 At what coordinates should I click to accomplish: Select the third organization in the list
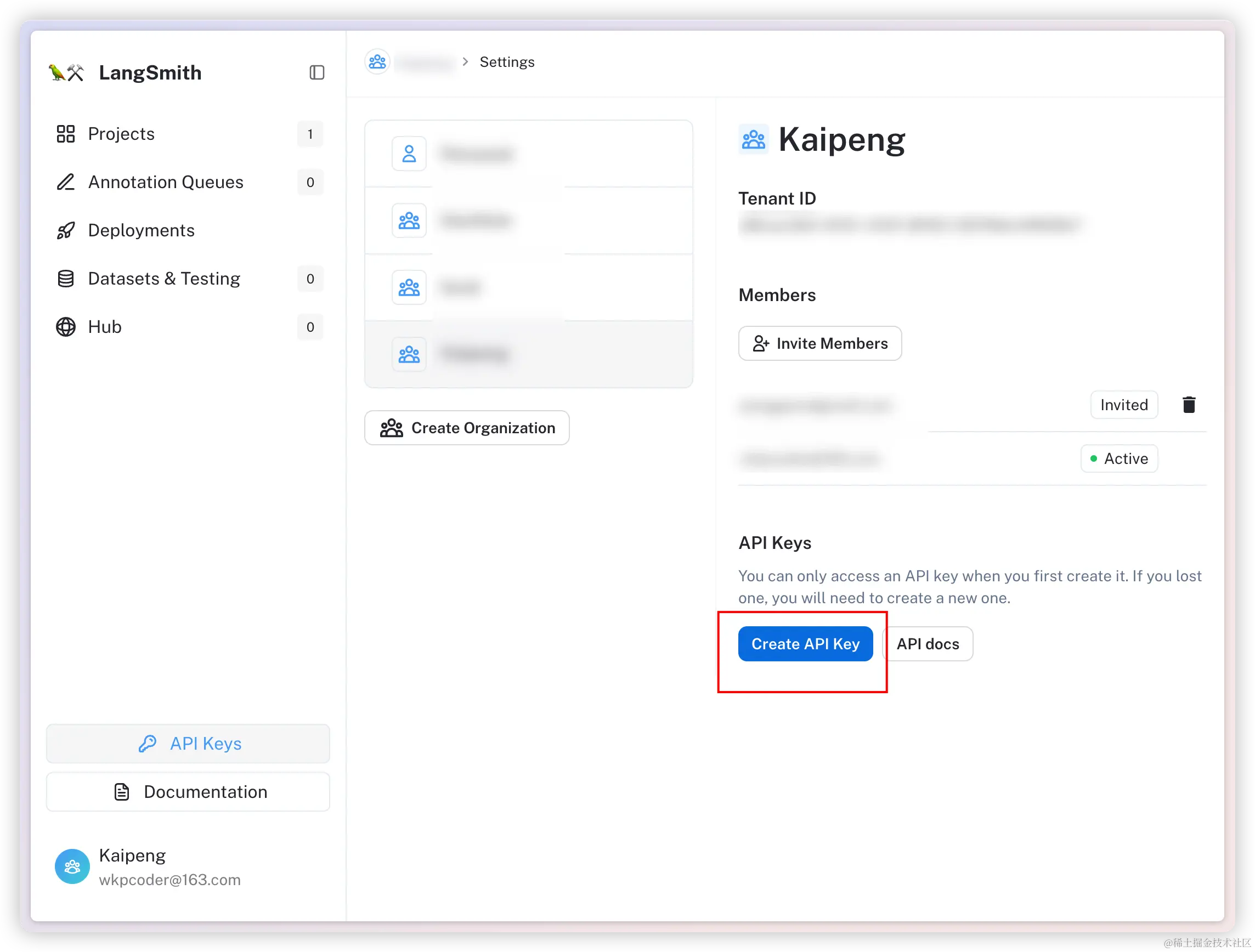coord(528,287)
